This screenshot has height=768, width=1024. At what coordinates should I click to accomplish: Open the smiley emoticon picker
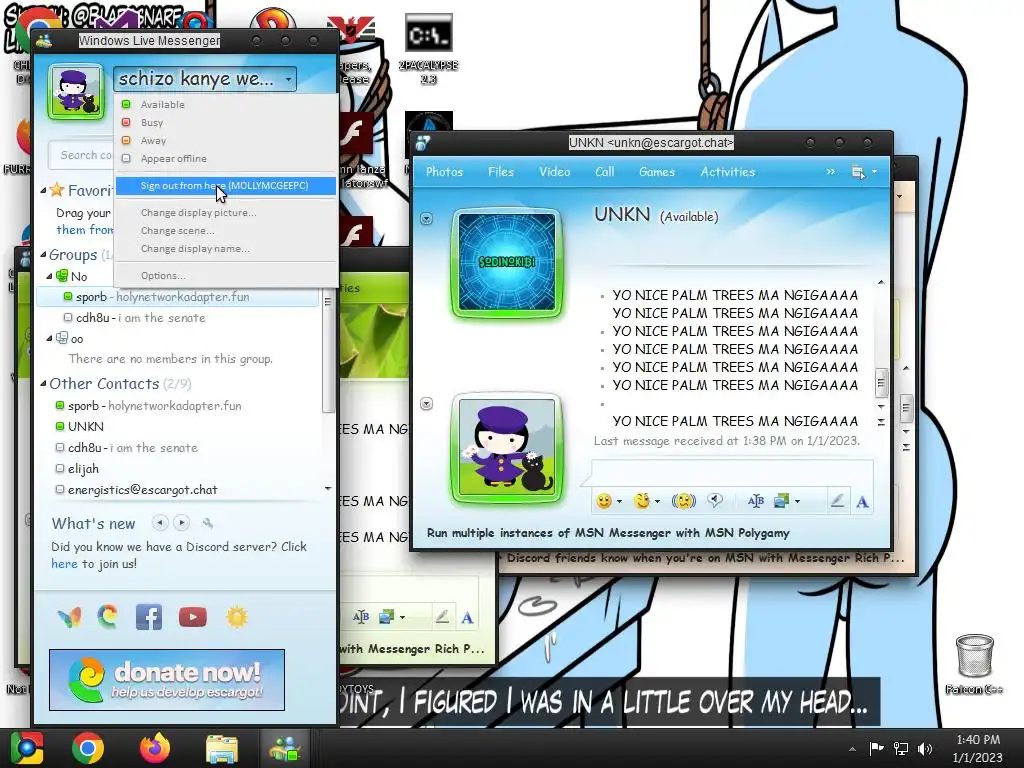coord(608,501)
